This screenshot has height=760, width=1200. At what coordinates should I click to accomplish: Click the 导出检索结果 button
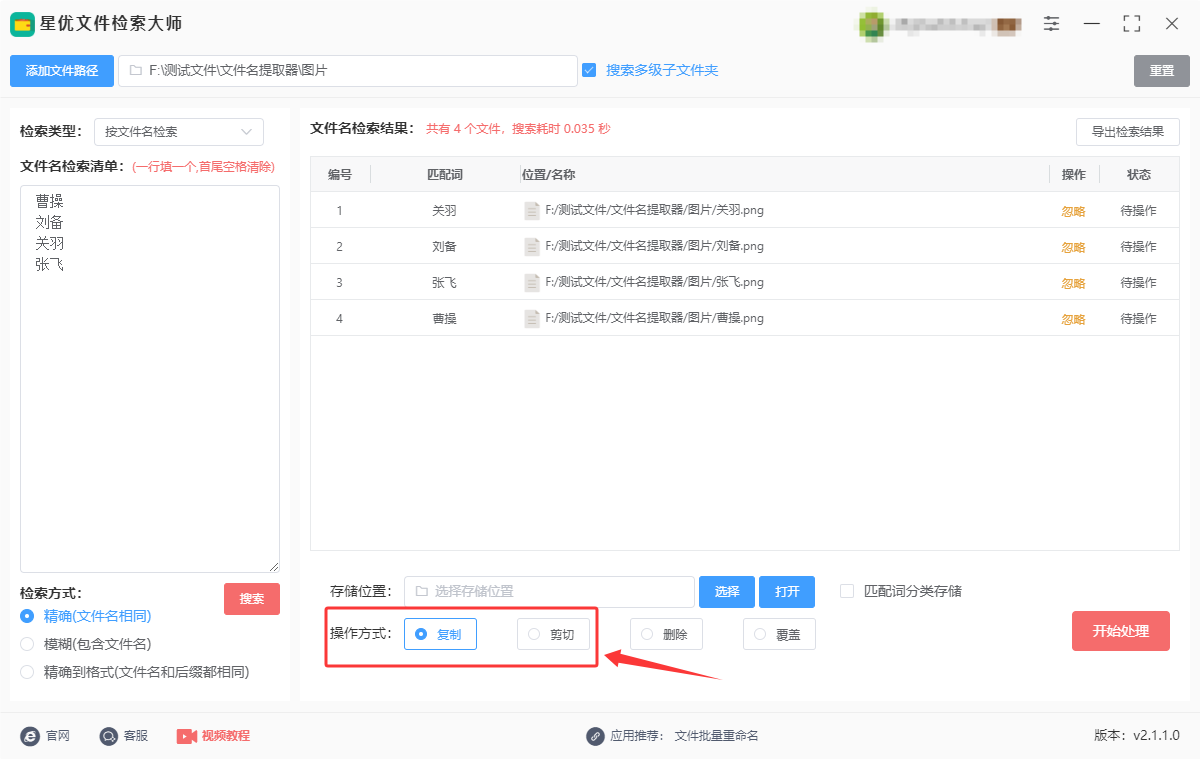pos(1128,132)
